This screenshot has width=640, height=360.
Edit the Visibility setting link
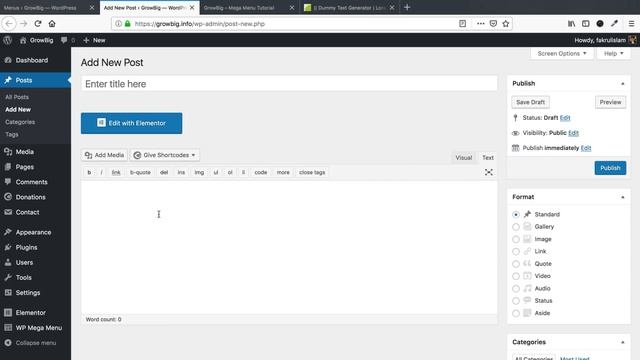pos(573,133)
